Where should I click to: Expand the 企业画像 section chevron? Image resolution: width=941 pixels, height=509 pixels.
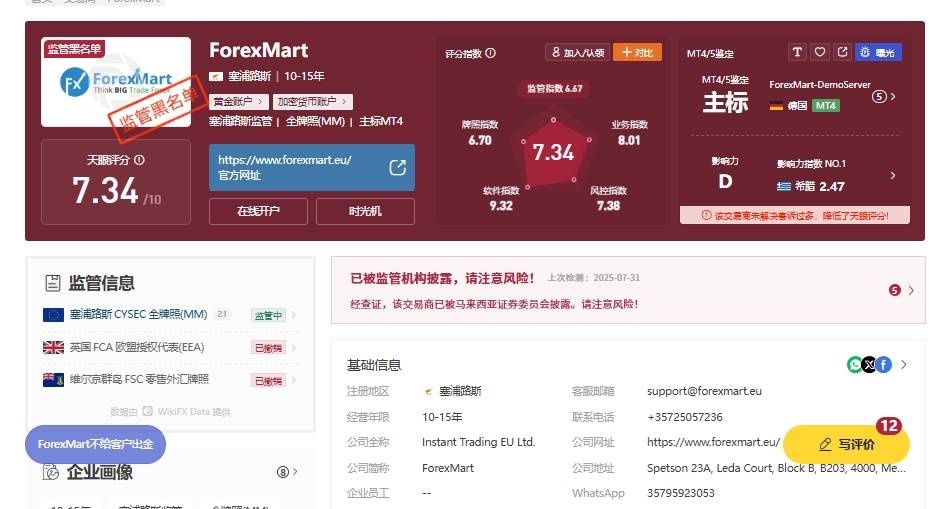[x=295, y=472]
